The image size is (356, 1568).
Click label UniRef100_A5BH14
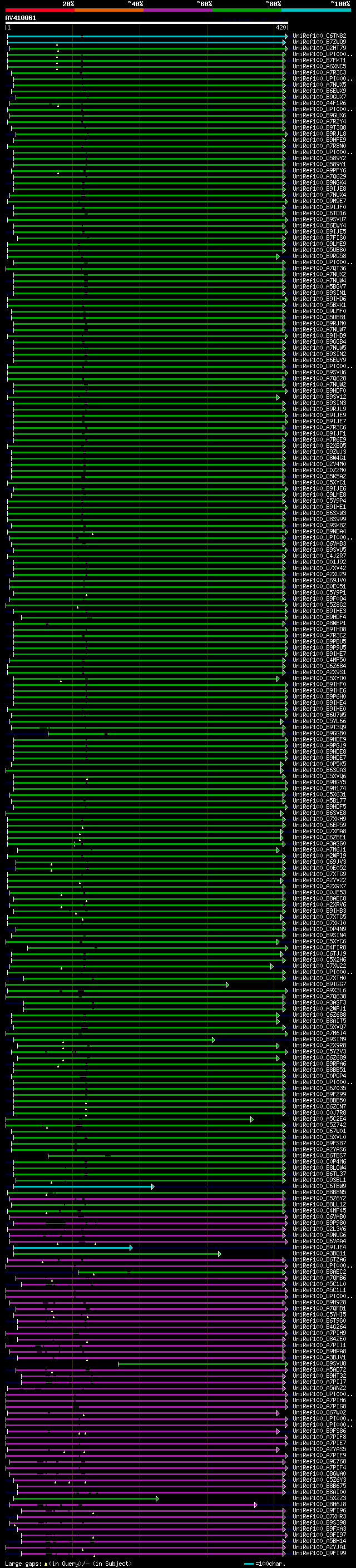(319, 1541)
